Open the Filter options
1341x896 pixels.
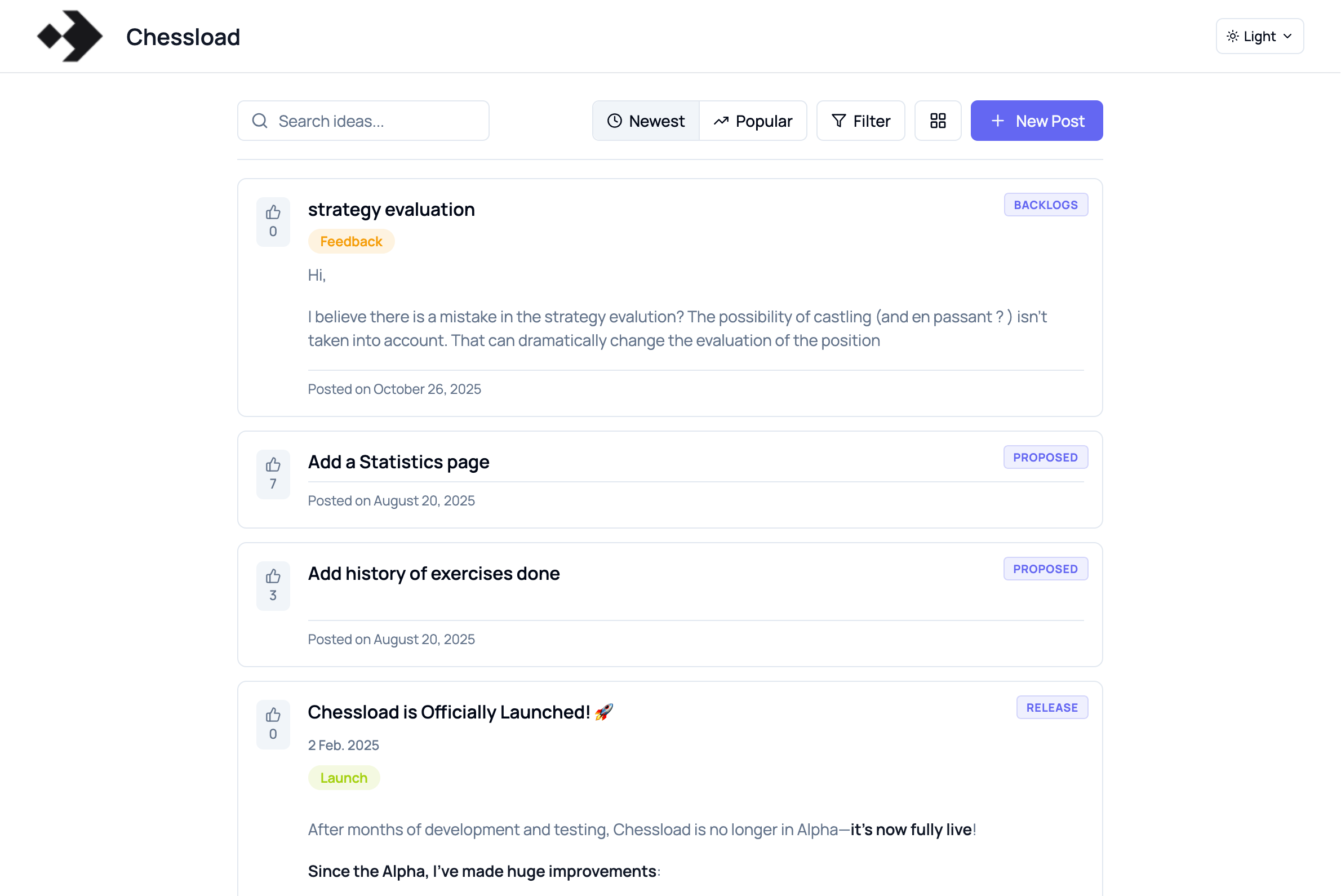pos(860,121)
